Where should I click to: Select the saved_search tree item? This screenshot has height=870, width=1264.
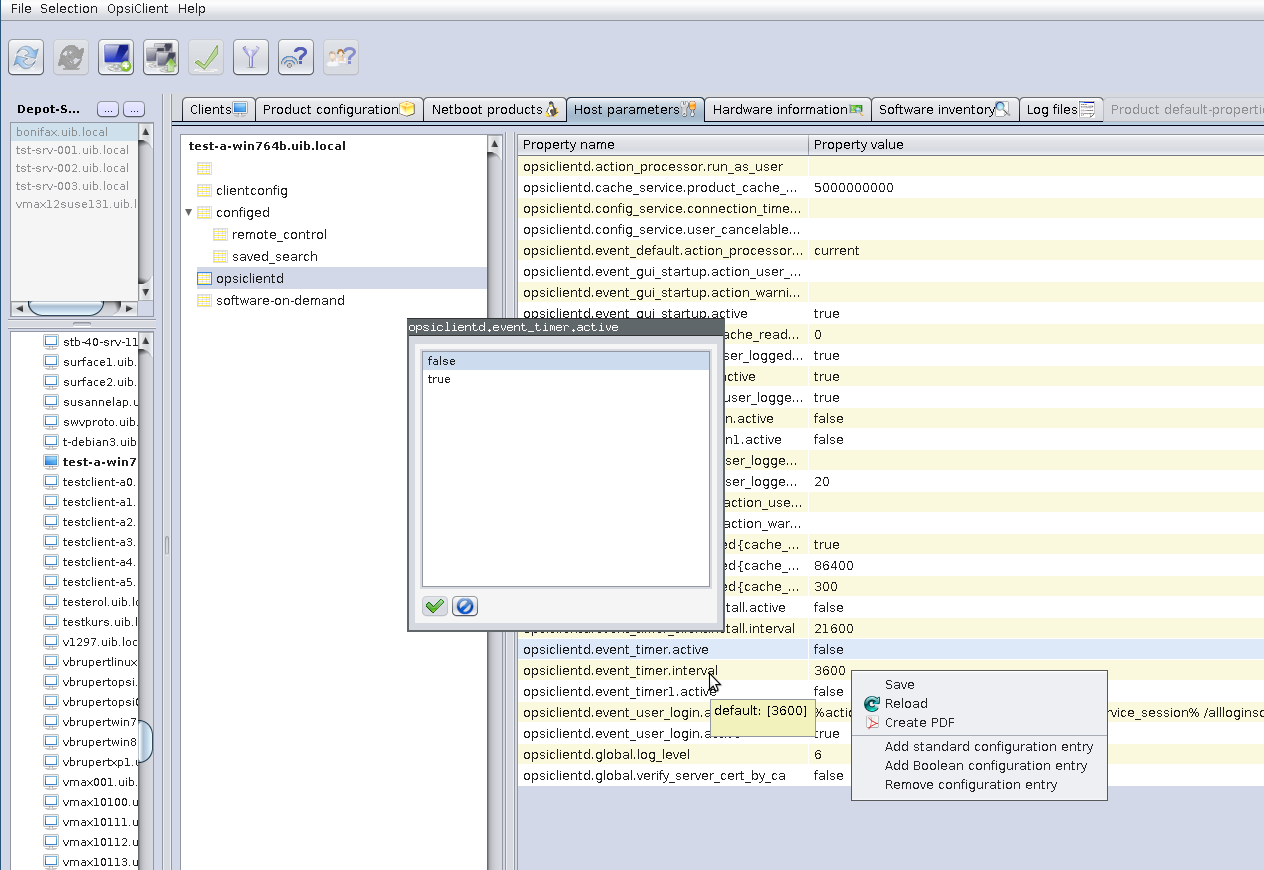click(x=275, y=257)
